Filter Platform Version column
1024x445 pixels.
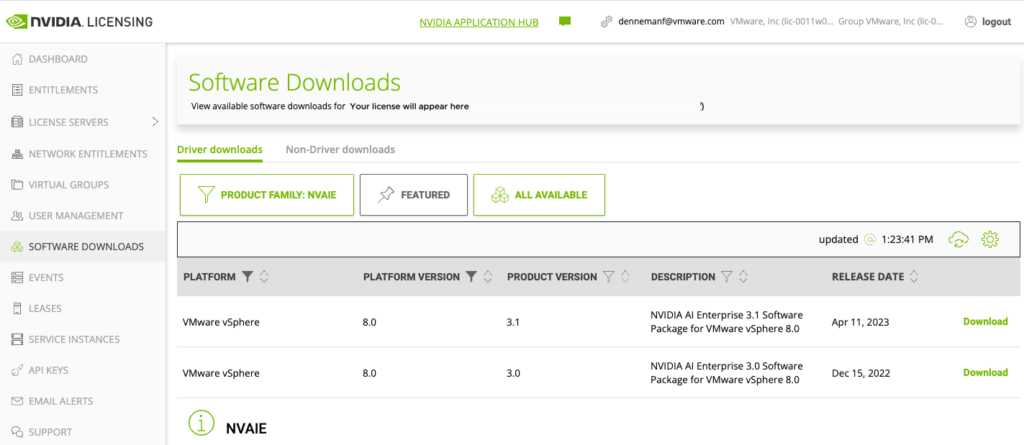[470, 277]
